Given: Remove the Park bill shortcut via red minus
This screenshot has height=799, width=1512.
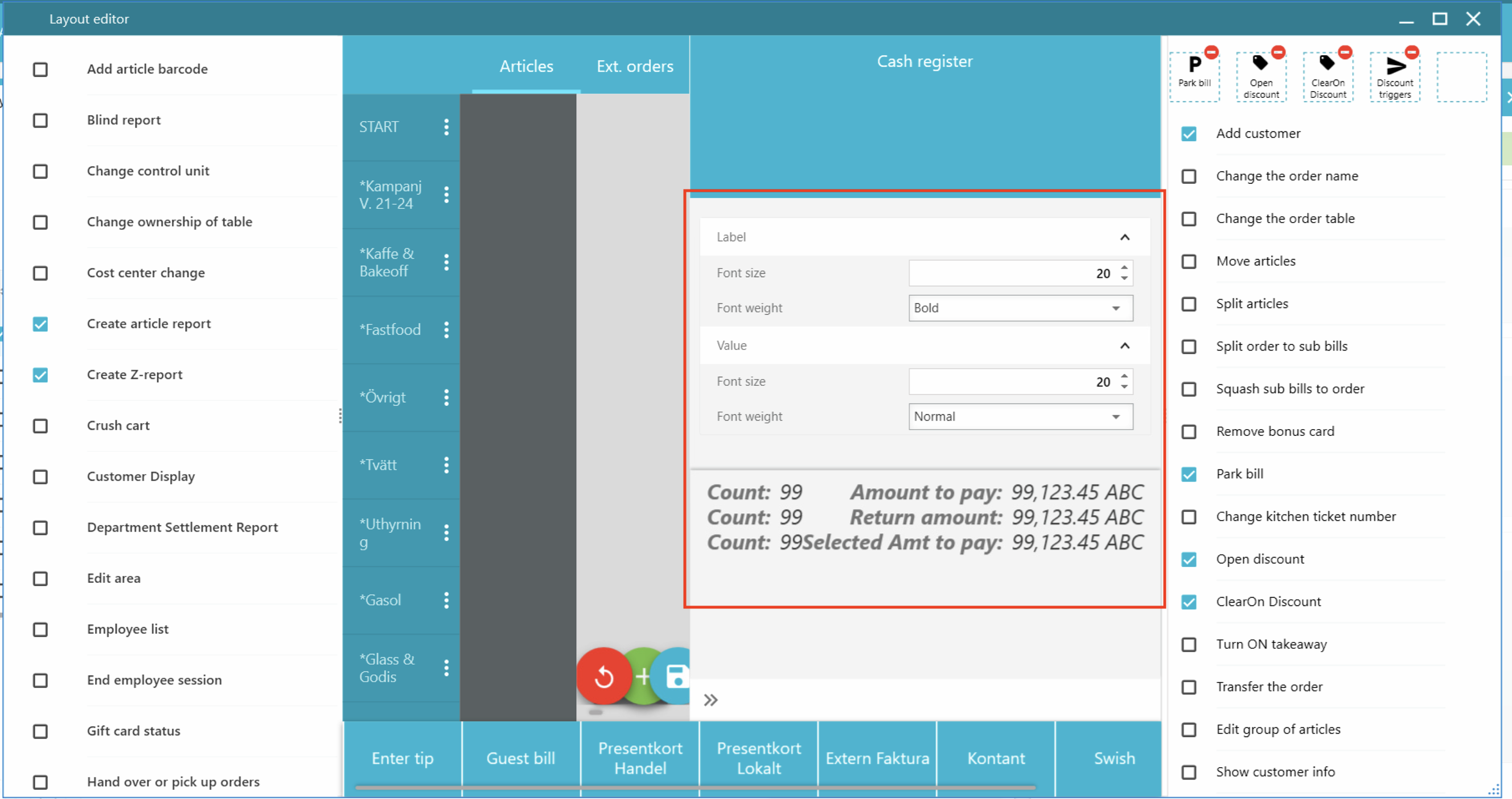Looking at the screenshot, I should [x=1211, y=52].
